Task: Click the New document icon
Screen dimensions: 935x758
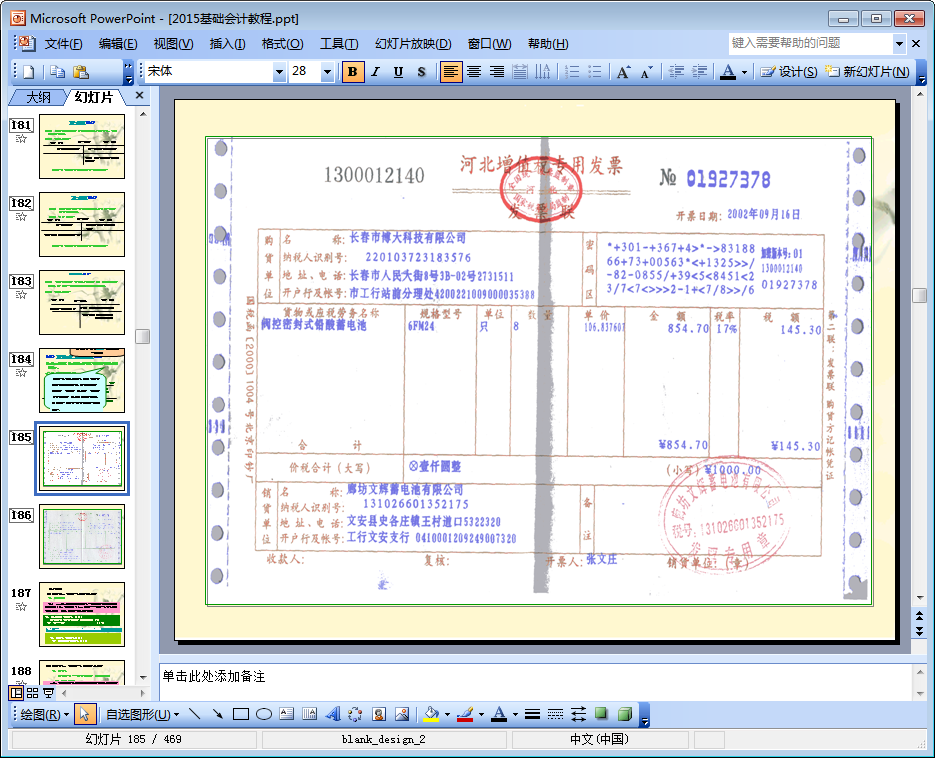Action: pyautogui.click(x=29, y=72)
